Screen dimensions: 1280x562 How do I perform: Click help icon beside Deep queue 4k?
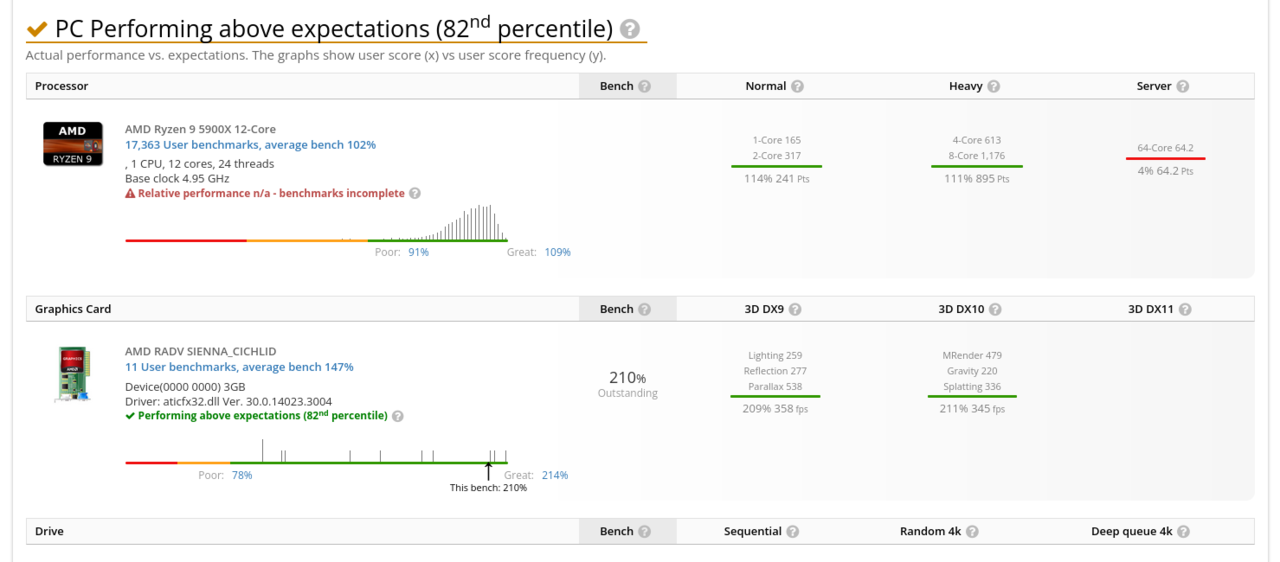[1183, 532]
